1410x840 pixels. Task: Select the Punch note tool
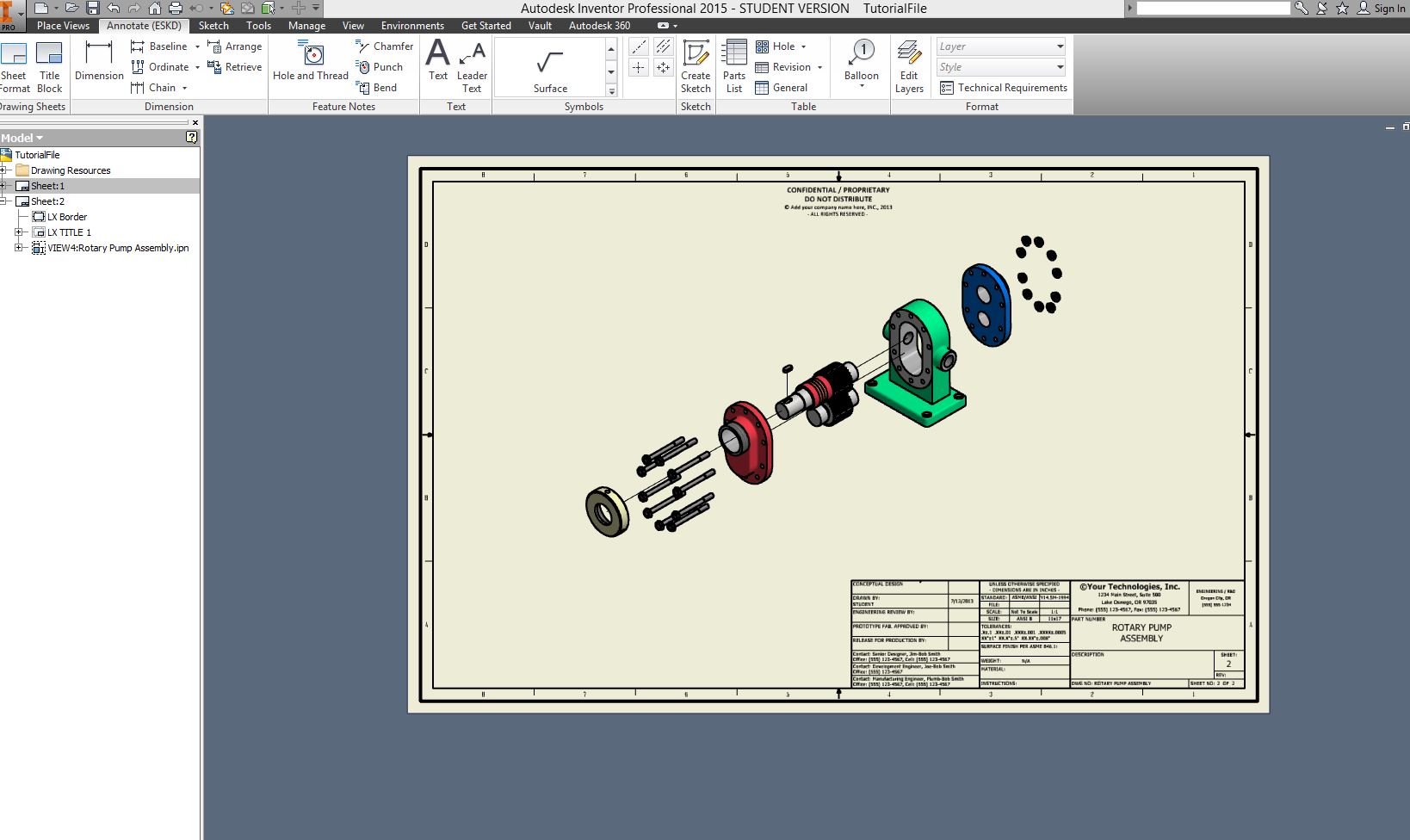(x=380, y=67)
